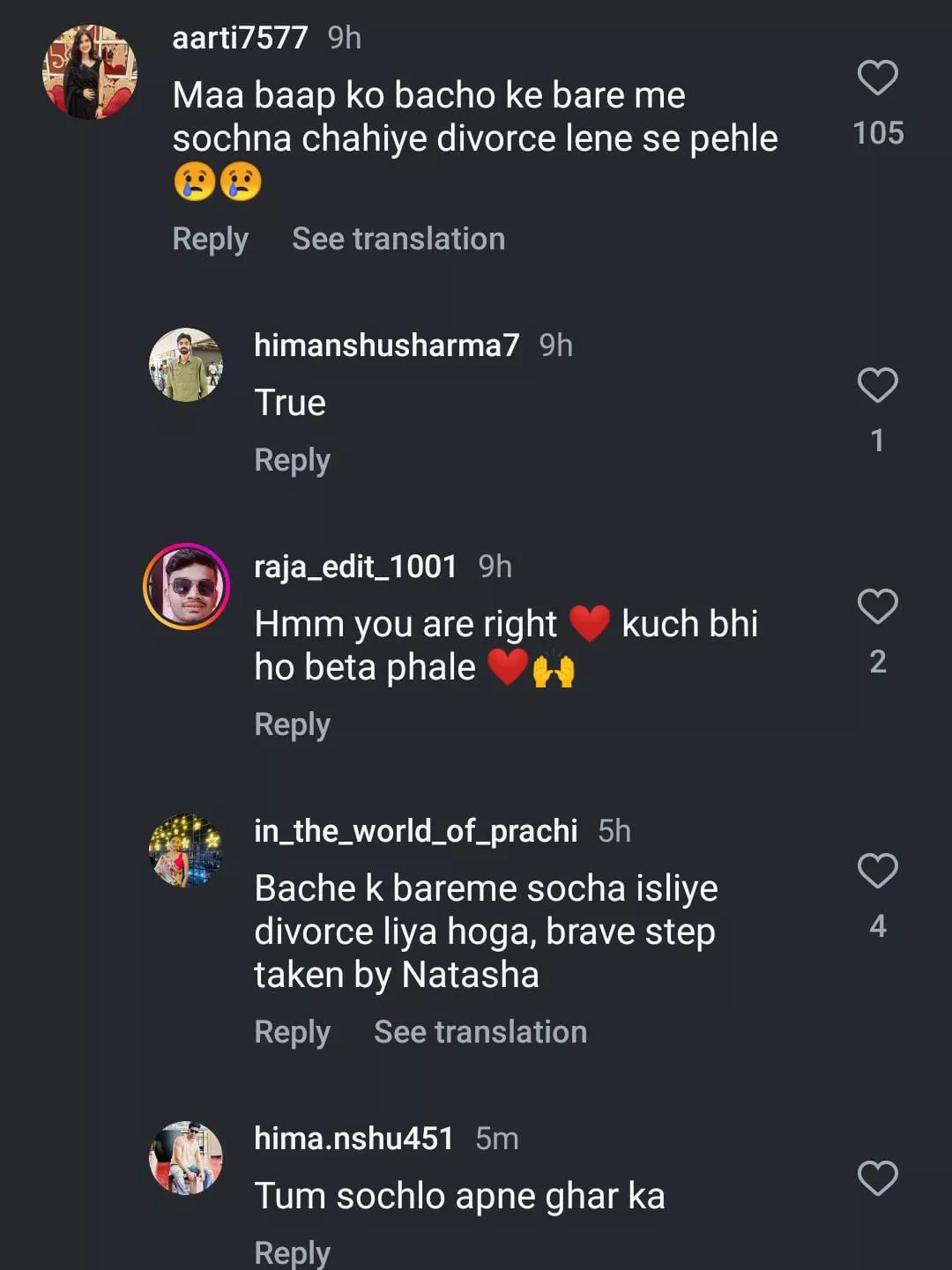See translation of the Natasha comment

coord(480,1032)
